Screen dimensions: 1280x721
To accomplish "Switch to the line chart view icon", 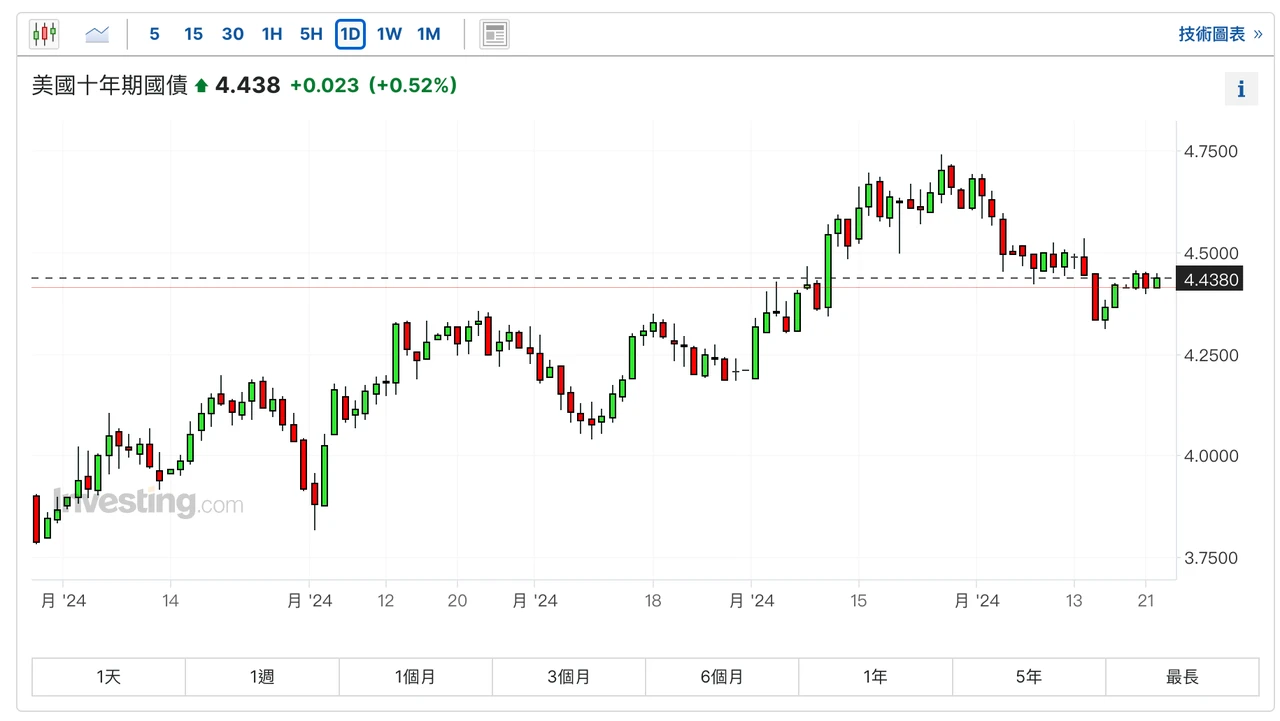I will [x=96, y=33].
